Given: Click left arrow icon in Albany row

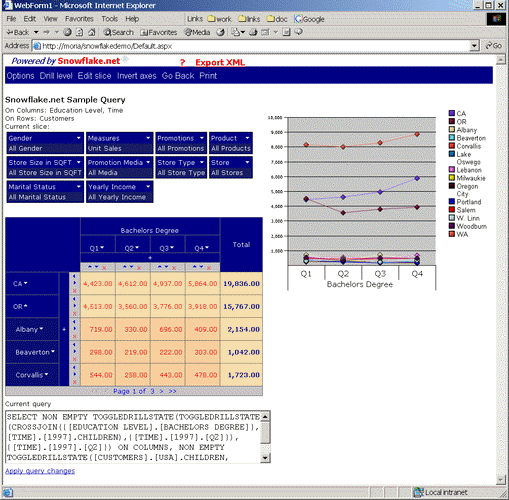Looking at the screenshot, I should pos(74,322).
